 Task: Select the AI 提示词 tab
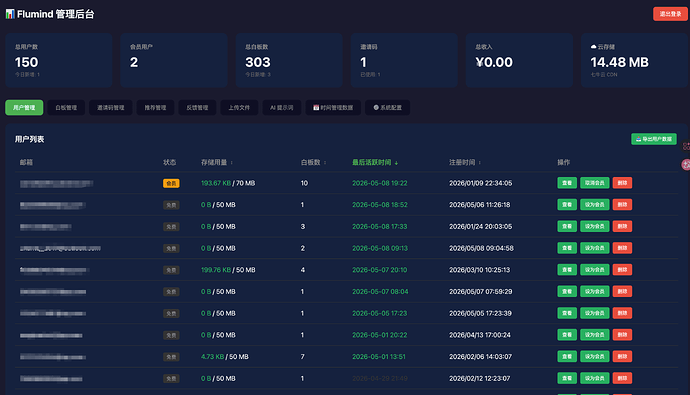pos(282,108)
